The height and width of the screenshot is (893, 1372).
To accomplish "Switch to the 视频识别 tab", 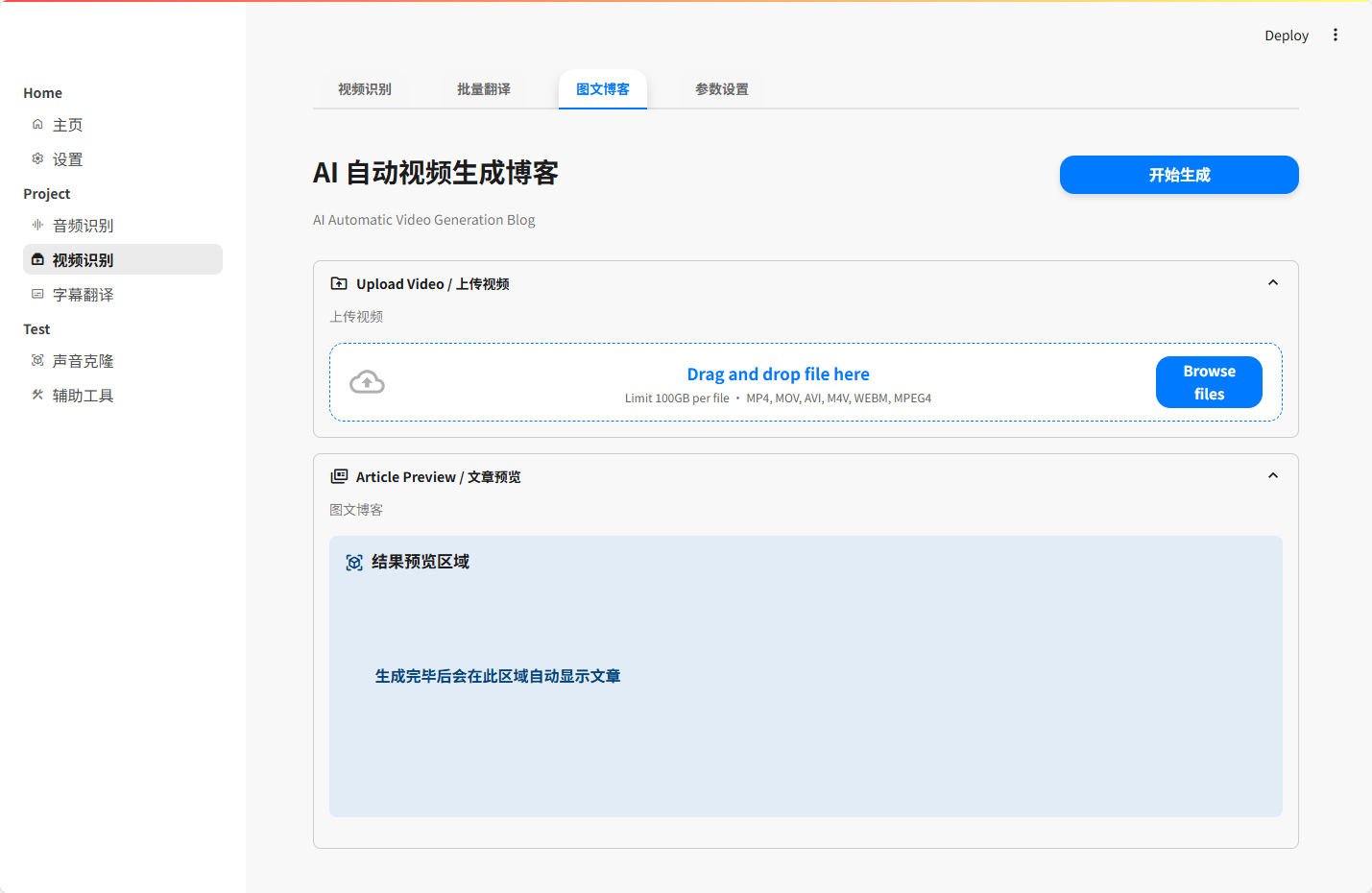I will (x=365, y=89).
